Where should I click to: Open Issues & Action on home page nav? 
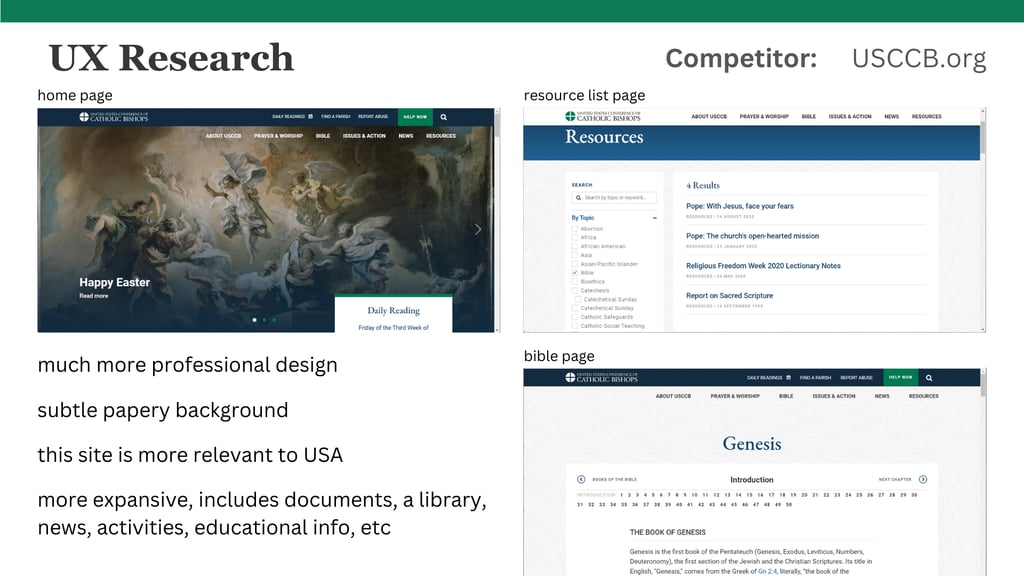(x=364, y=136)
